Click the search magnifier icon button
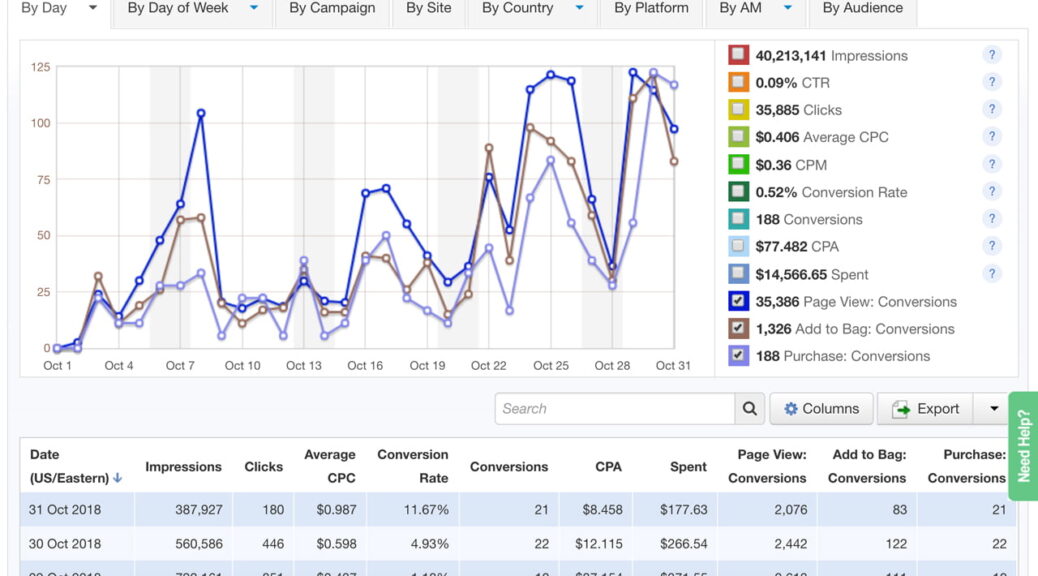This screenshot has width=1038, height=576. tap(748, 409)
